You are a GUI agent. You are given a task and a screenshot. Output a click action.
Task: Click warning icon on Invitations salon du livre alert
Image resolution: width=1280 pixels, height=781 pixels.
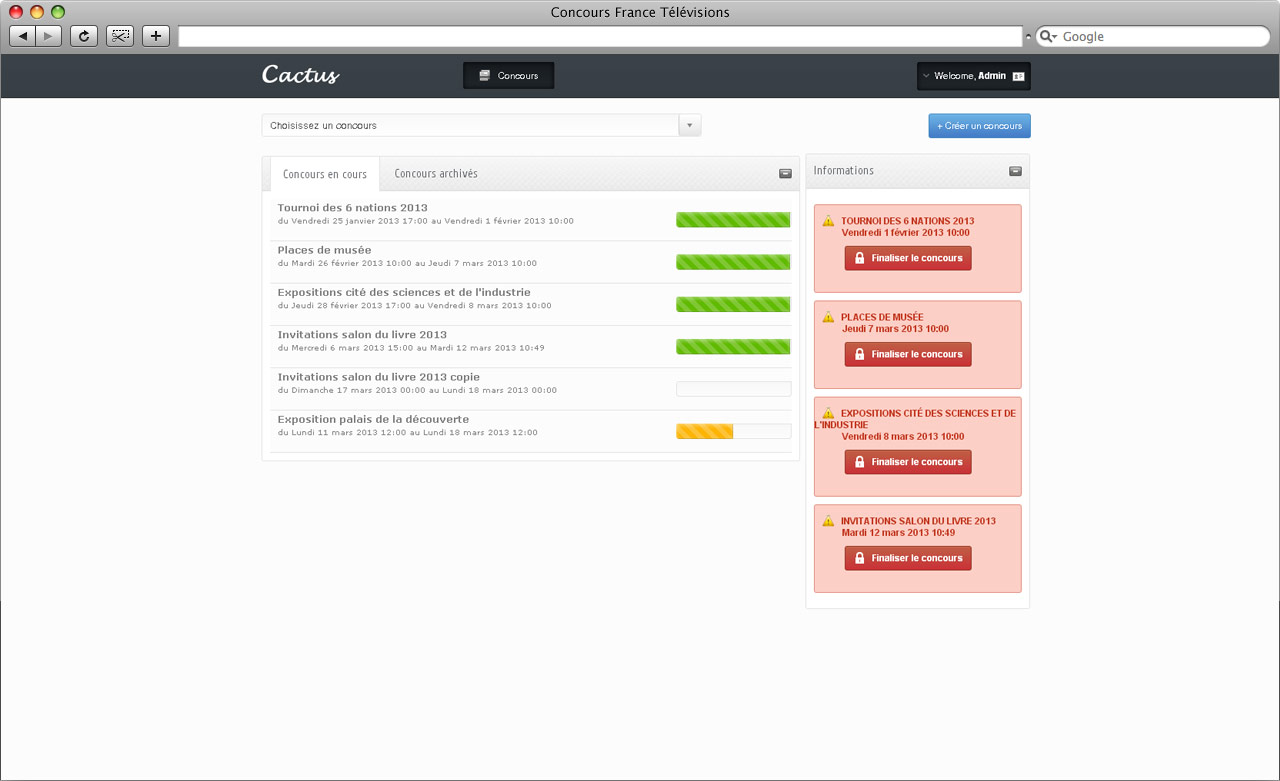click(x=828, y=521)
